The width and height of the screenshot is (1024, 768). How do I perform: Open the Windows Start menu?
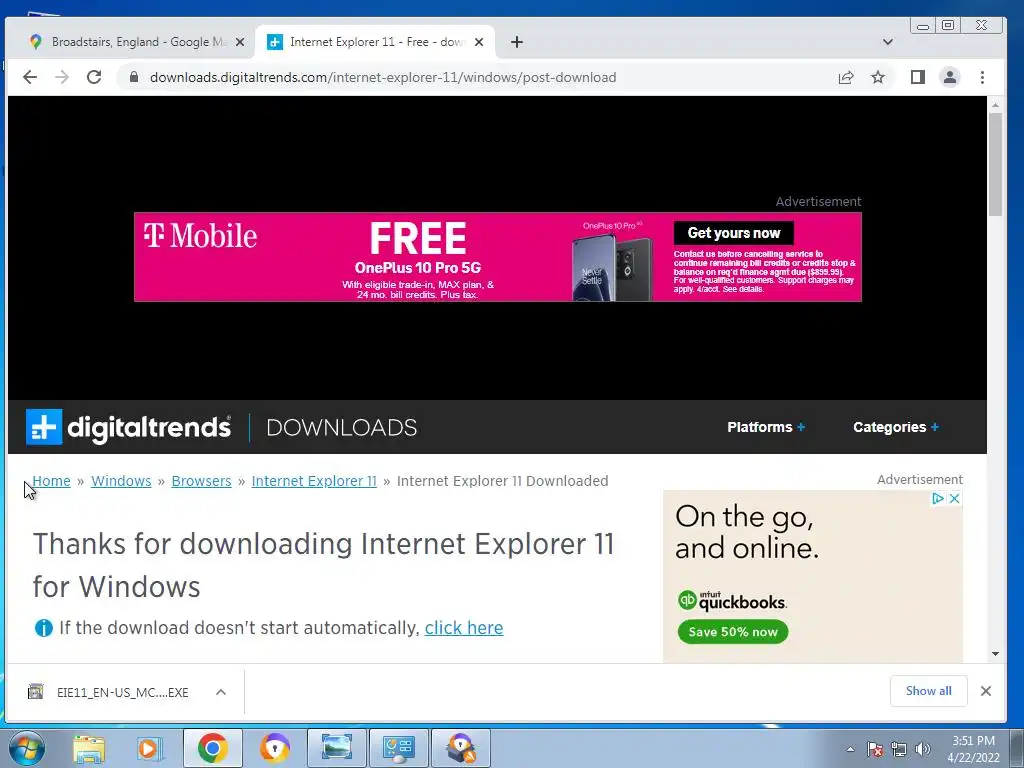28,748
